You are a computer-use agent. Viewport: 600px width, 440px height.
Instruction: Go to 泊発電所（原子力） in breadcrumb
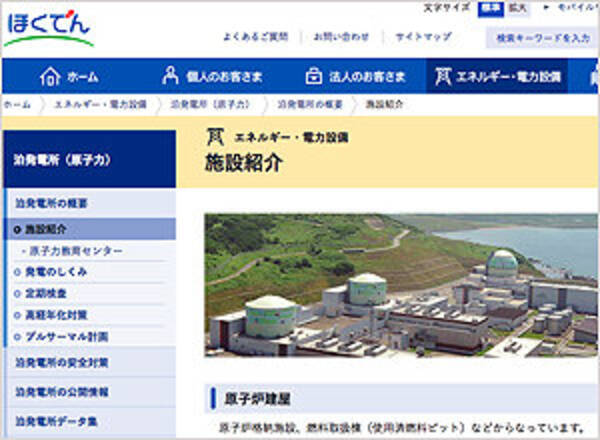coord(210,104)
